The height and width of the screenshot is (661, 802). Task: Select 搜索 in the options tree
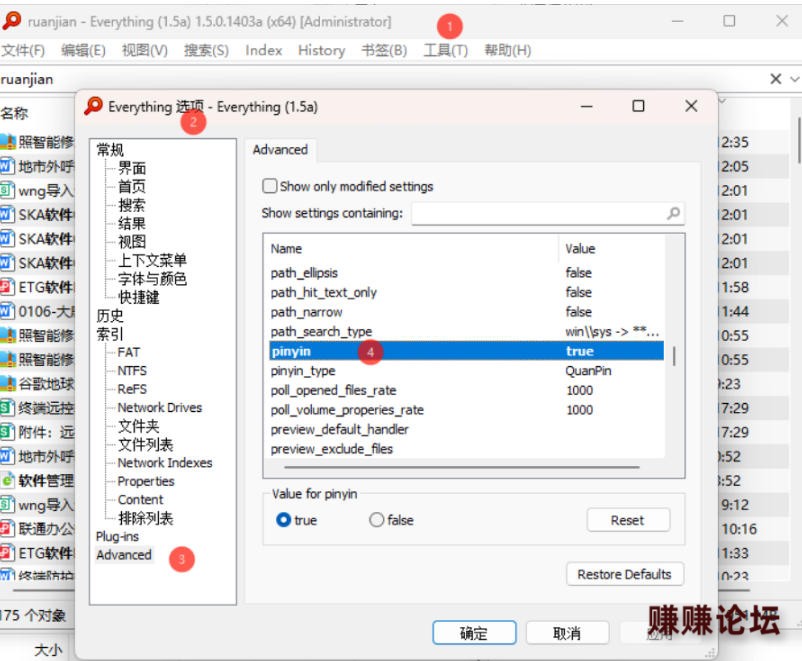click(x=132, y=205)
